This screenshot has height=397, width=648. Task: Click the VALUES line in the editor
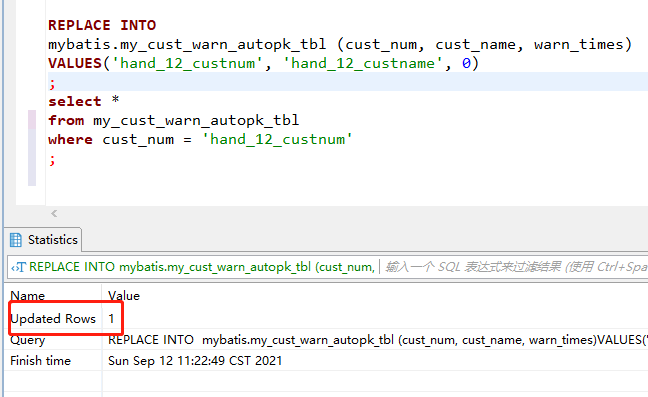pos(263,63)
